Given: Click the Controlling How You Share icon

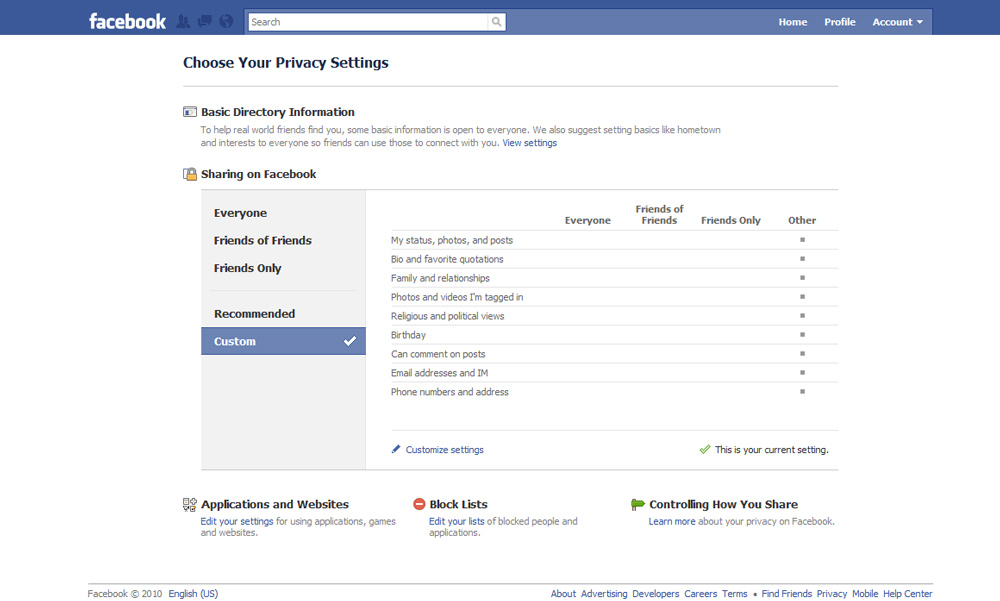Looking at the screenshot, I should [x=637, y=504].
